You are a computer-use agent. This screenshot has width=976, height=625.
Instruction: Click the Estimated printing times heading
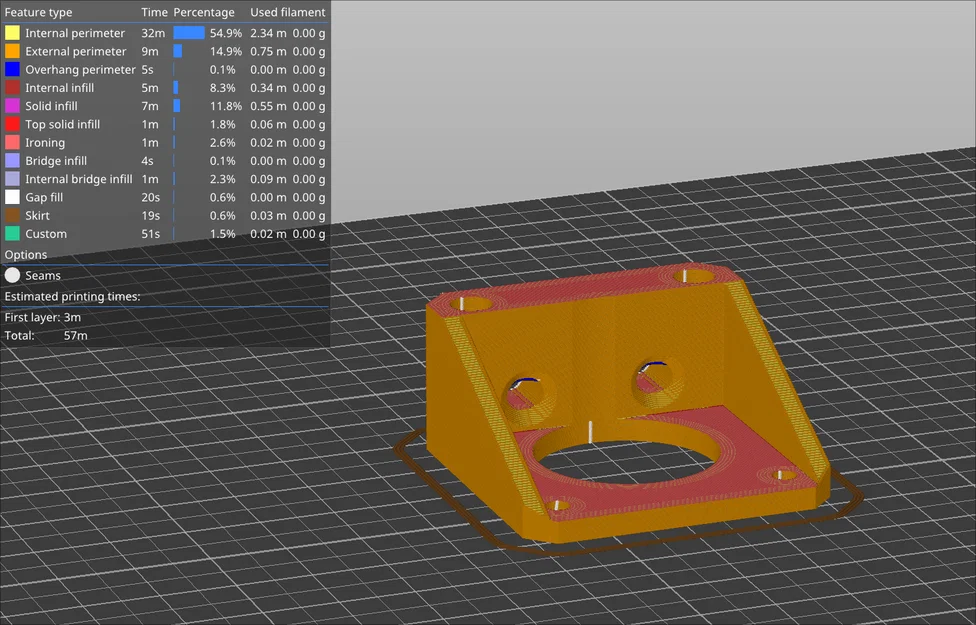72,296
